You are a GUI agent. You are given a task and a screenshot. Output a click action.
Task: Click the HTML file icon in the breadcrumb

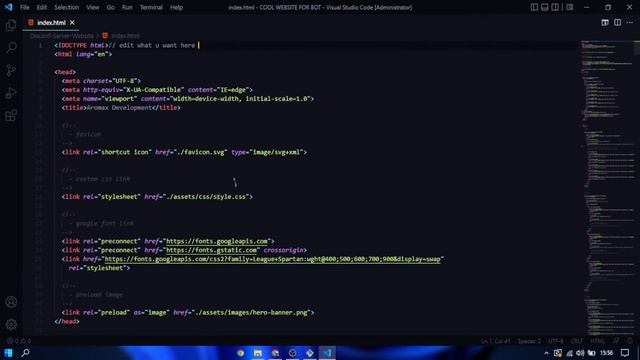105,36
